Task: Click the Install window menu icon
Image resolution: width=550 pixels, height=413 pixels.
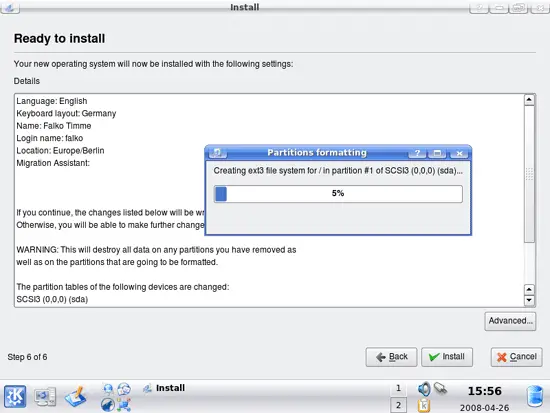Action: click(10, 8)
